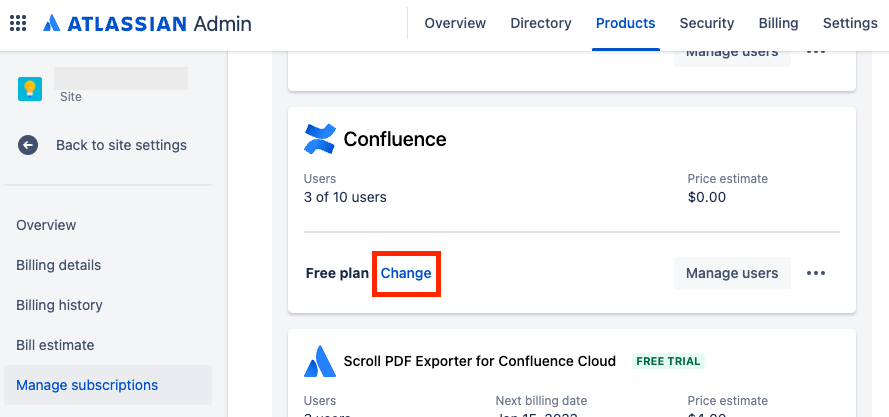The width and height of the screenshot is (889, 417).
Task: Click the Atlassian Admin logo
Action: [x=147, y=23]
